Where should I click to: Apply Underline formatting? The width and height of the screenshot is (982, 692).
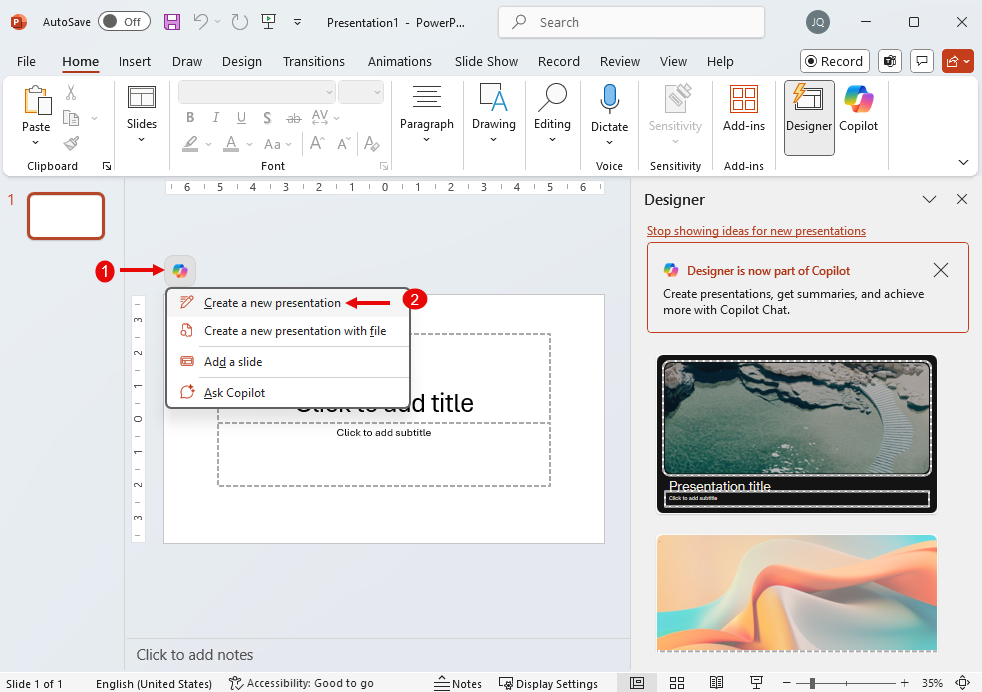(x=241, y=118)
